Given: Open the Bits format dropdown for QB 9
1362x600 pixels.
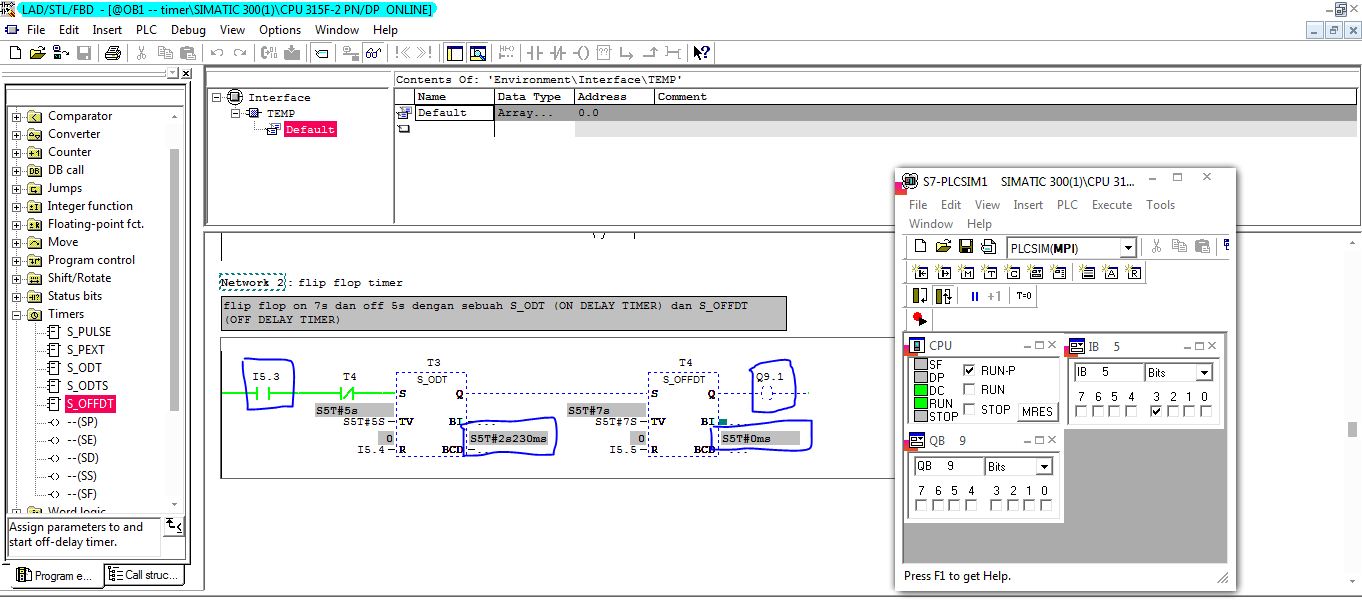Looking at the screenshot, I should 1044,467.
